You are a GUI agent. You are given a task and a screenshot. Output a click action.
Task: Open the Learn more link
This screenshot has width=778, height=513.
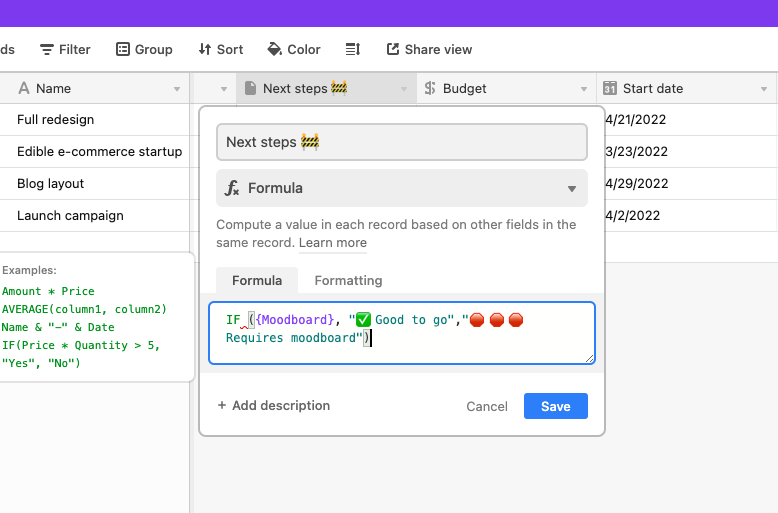pyautogui.click(x=333, y=243)
